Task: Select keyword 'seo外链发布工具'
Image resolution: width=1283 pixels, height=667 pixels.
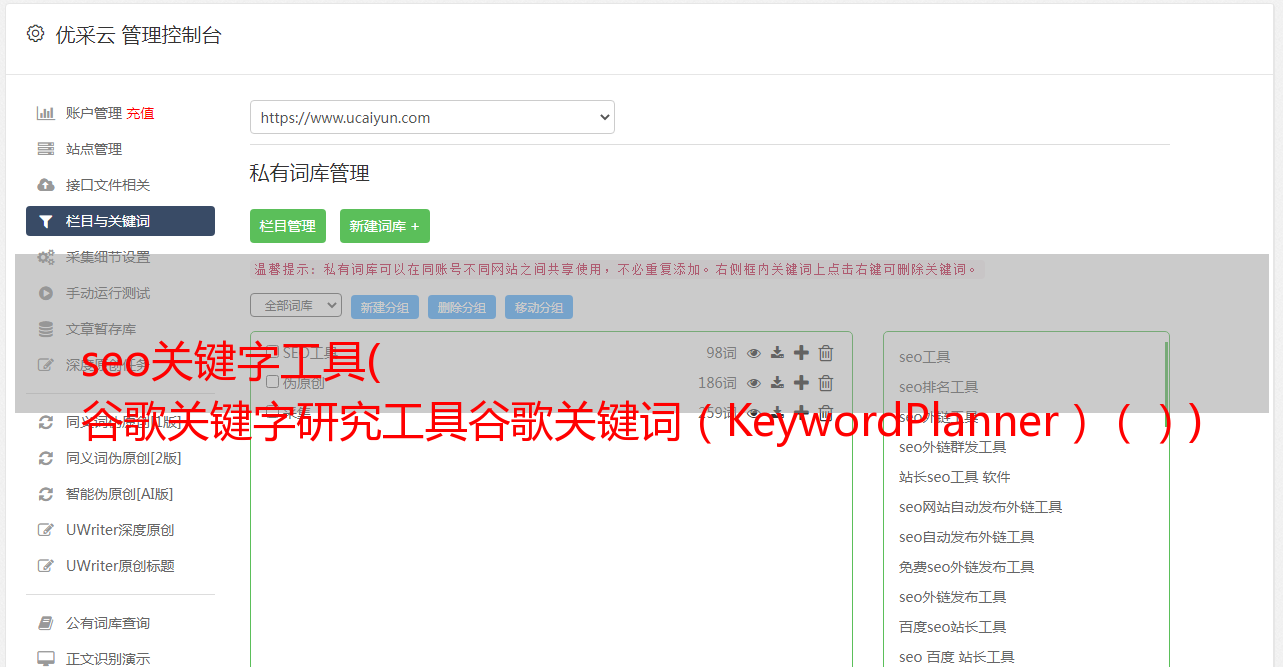Action: pyautogui.click(x=953, y=597)
